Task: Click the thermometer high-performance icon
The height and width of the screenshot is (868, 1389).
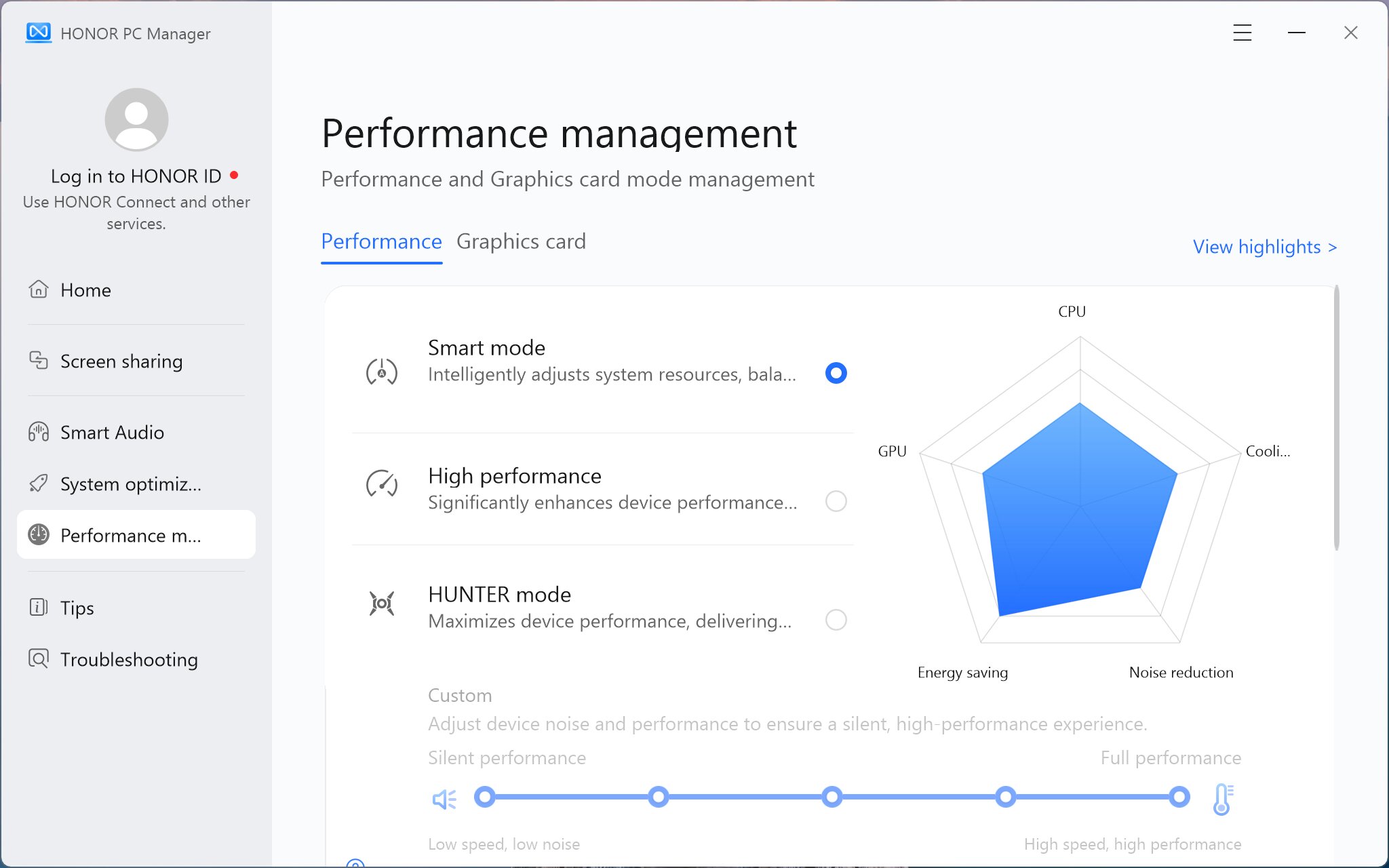Action: (x=1223, y=799)
